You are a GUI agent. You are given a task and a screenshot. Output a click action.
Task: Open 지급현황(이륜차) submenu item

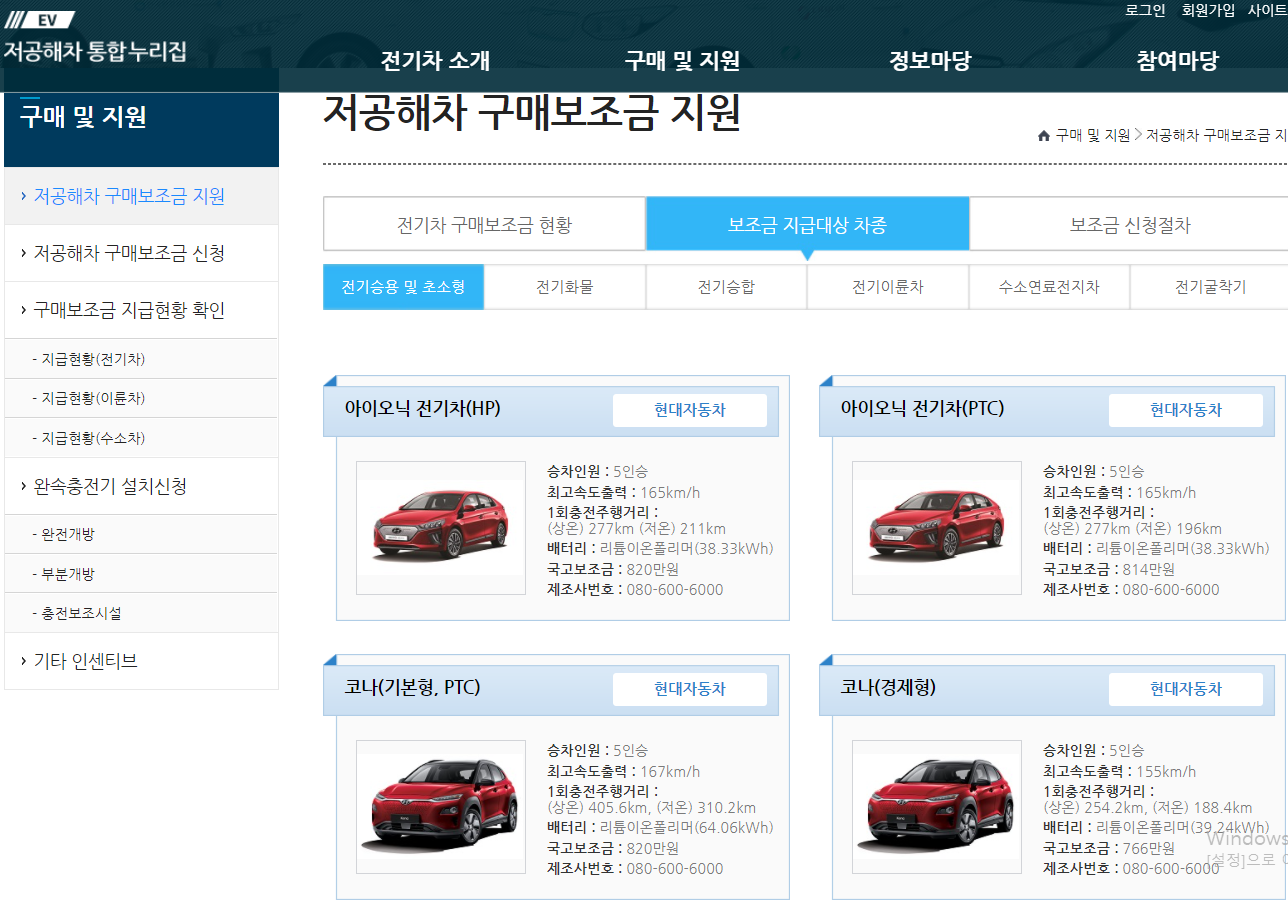141,398
